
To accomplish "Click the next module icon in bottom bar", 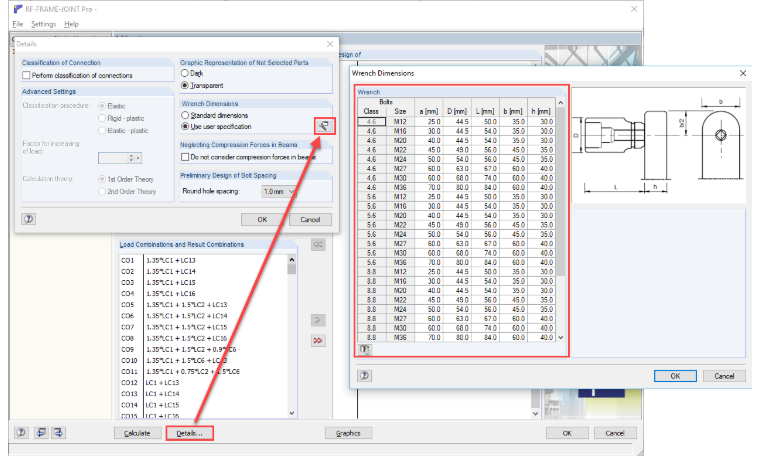I will [59, 433].
